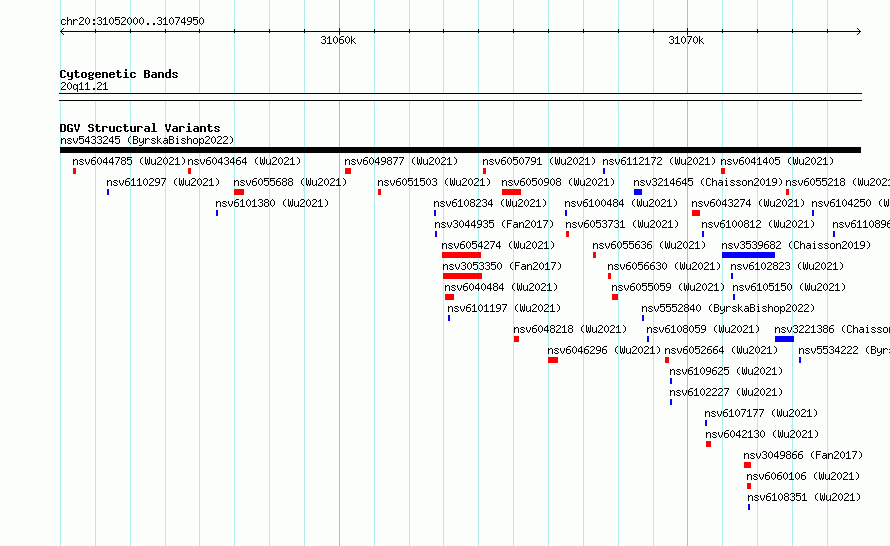Viewport: 890px width, 546px height.
Task: Select nsv6107177 (Wu2021) label
Action: [x=761, y=413]
